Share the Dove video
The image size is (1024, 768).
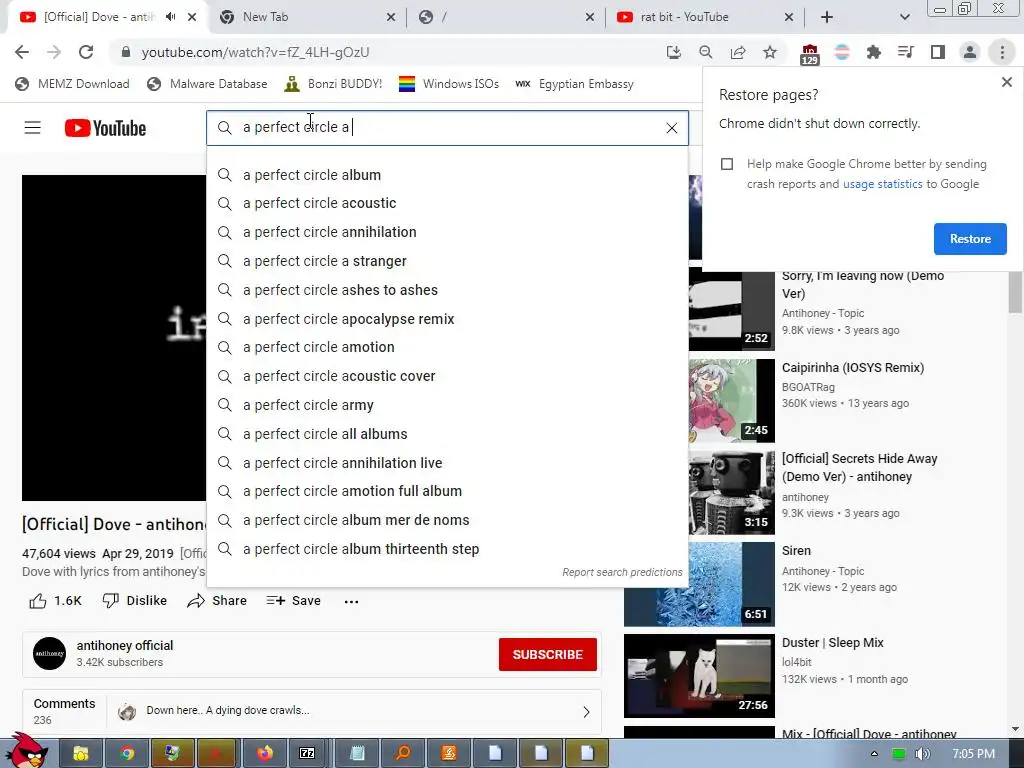click(x=217, y=601)
